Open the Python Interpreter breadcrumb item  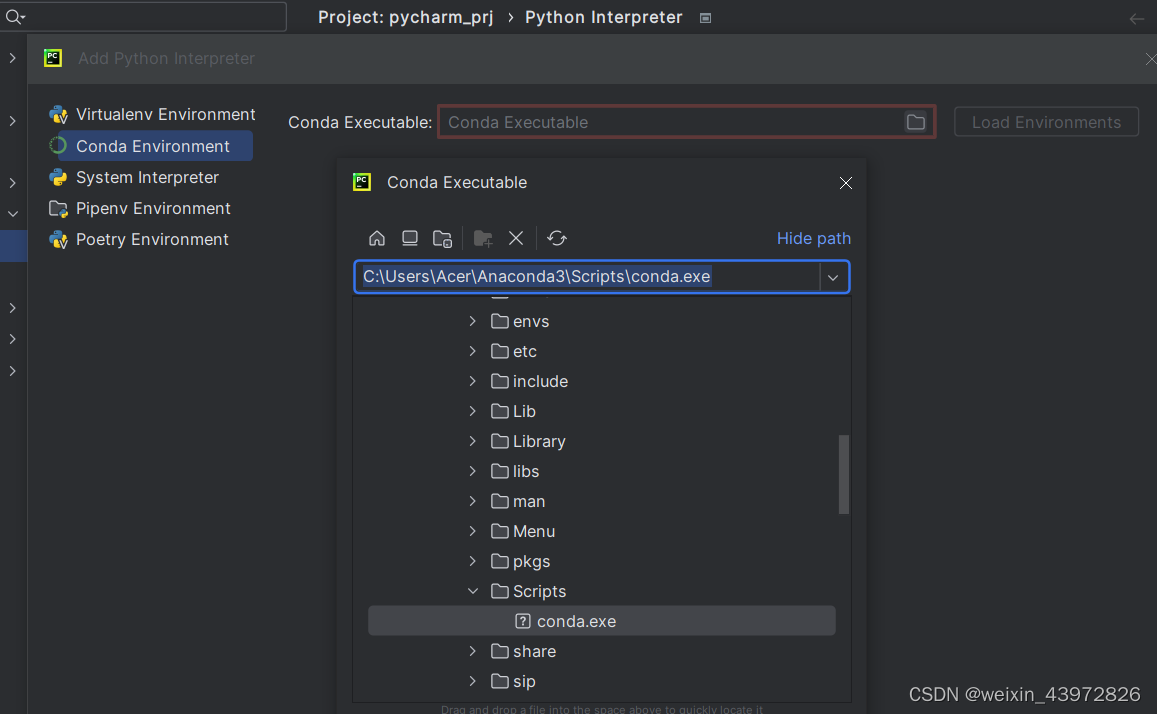(x=603, y=16)
